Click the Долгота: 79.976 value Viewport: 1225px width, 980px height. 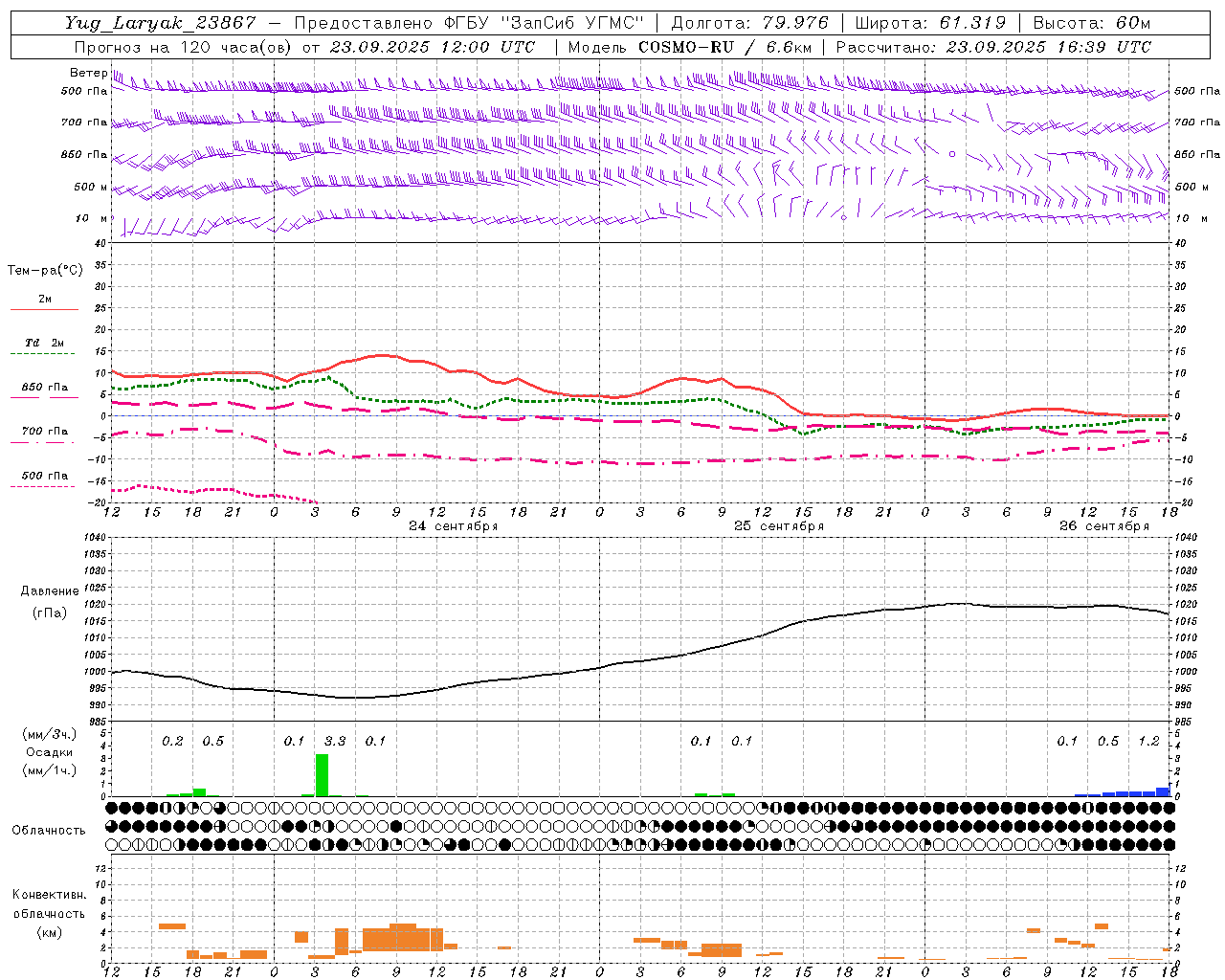click(x=749, y=23)
